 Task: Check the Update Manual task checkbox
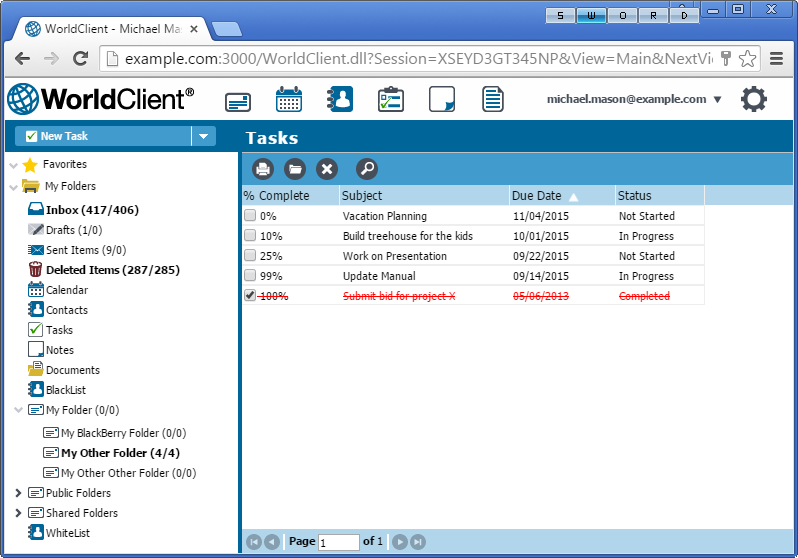click(x=250, y=276)
